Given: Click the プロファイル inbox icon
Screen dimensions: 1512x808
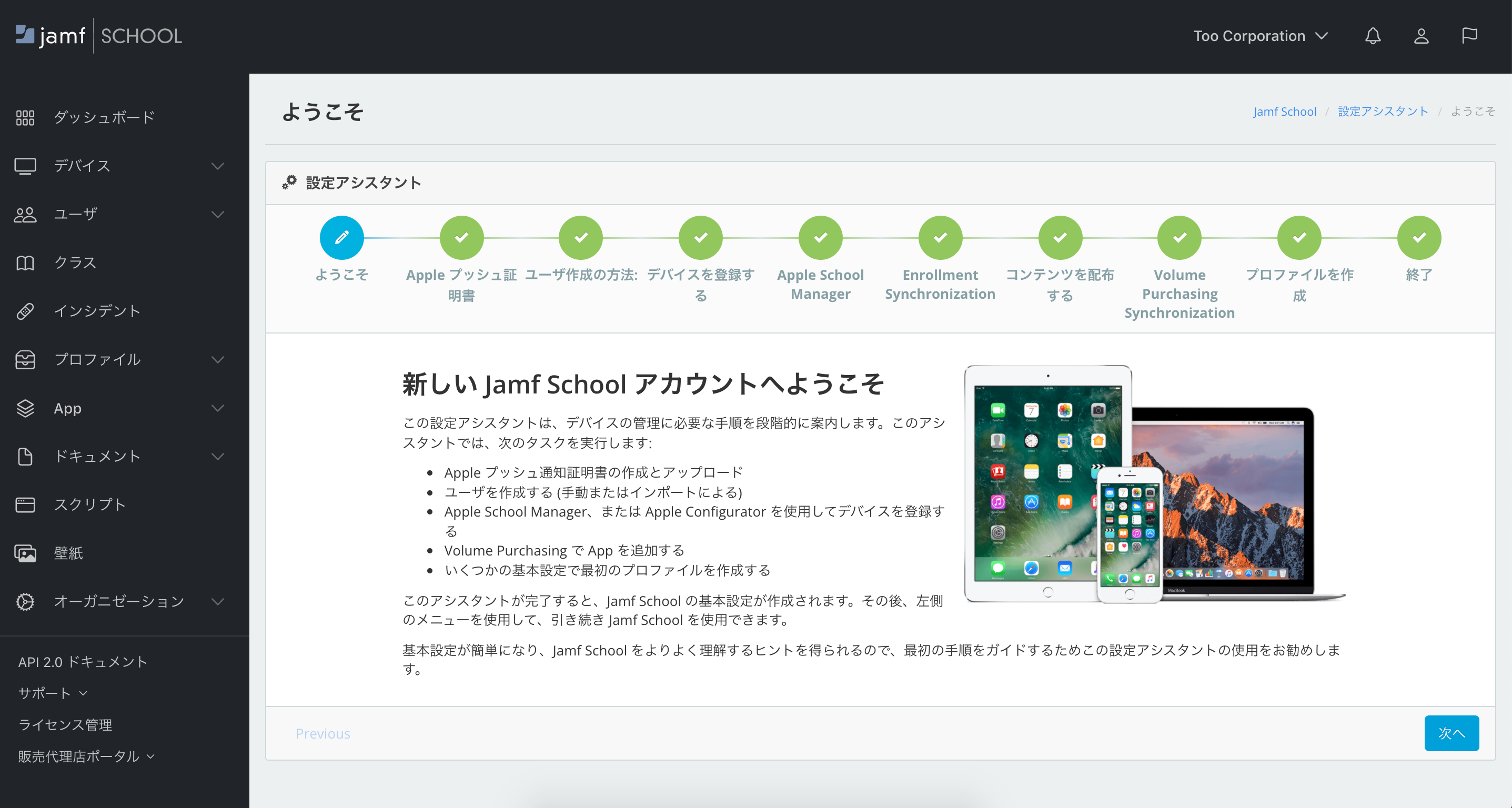Looking at the screenshot, I should coord(25,360).
